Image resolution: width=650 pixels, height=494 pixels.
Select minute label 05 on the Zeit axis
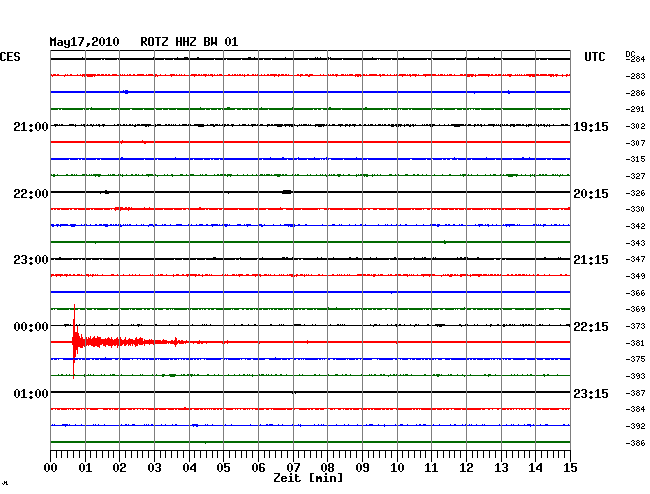click(223, 468)
